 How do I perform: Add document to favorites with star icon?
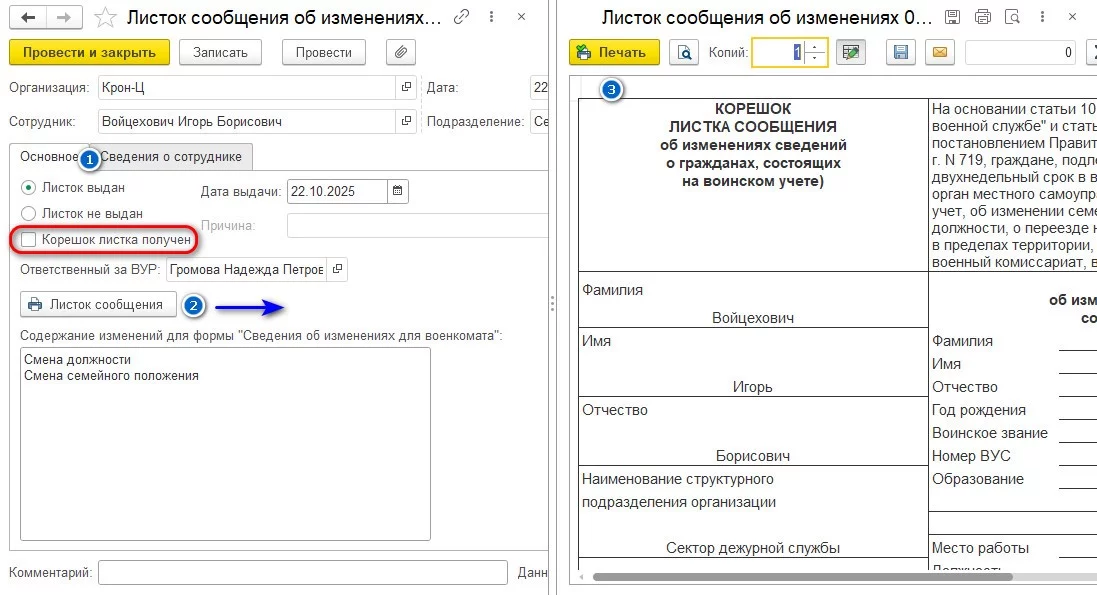[x=105, y=18]
